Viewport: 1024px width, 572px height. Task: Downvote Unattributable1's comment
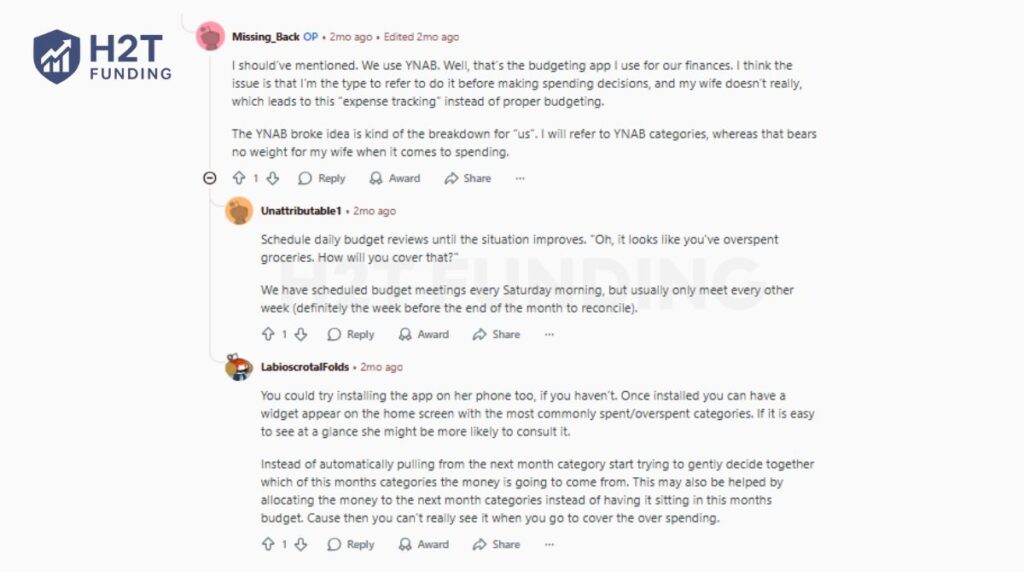pos(301,334)
